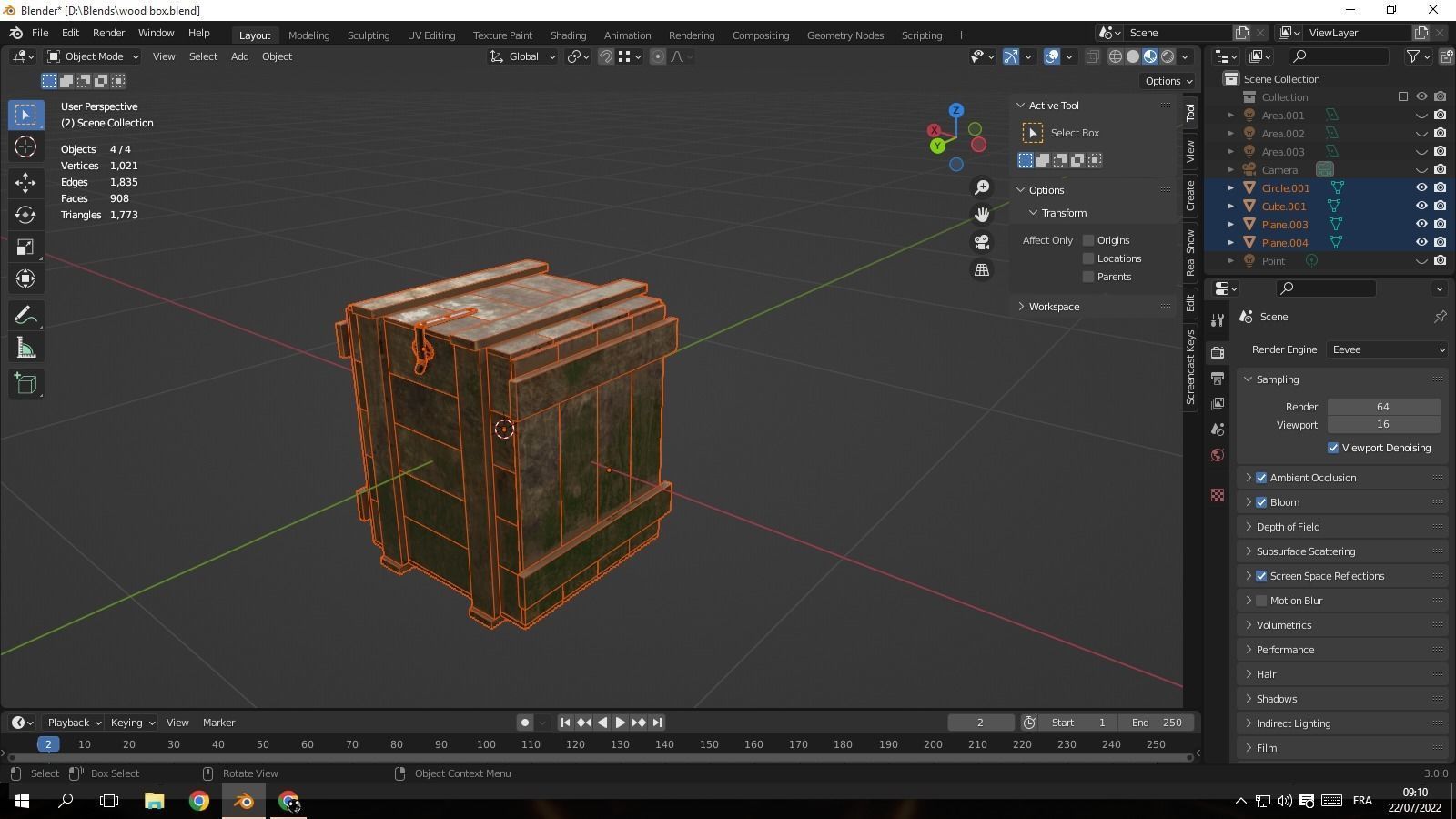Image resolution: width=1456 pixels, height=819 pixels.
Task: Switch to wireframe viewport shading
Action: click(x=1115, y=56)
